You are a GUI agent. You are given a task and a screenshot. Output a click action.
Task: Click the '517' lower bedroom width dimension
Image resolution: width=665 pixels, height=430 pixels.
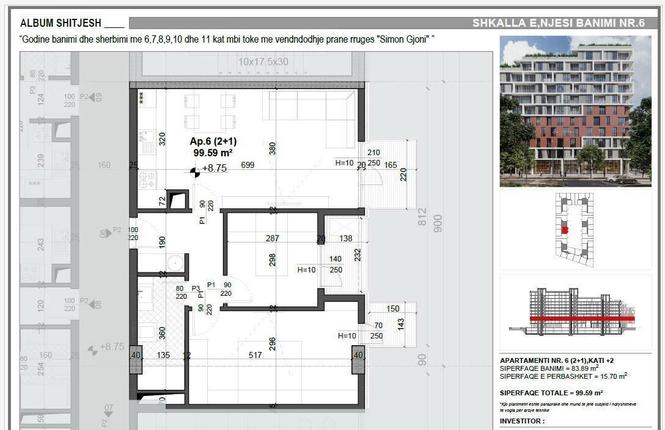255,355
